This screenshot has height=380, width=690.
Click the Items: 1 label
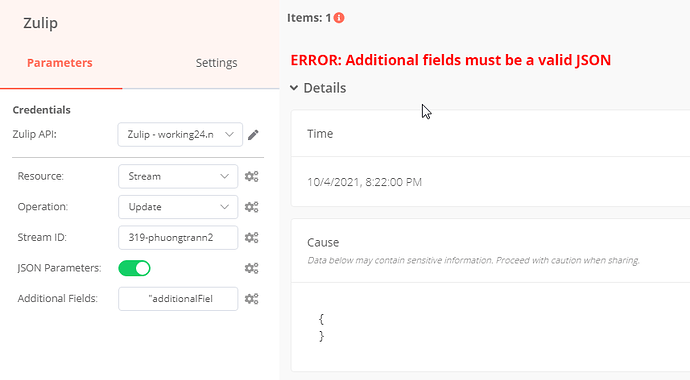[309, 18]
